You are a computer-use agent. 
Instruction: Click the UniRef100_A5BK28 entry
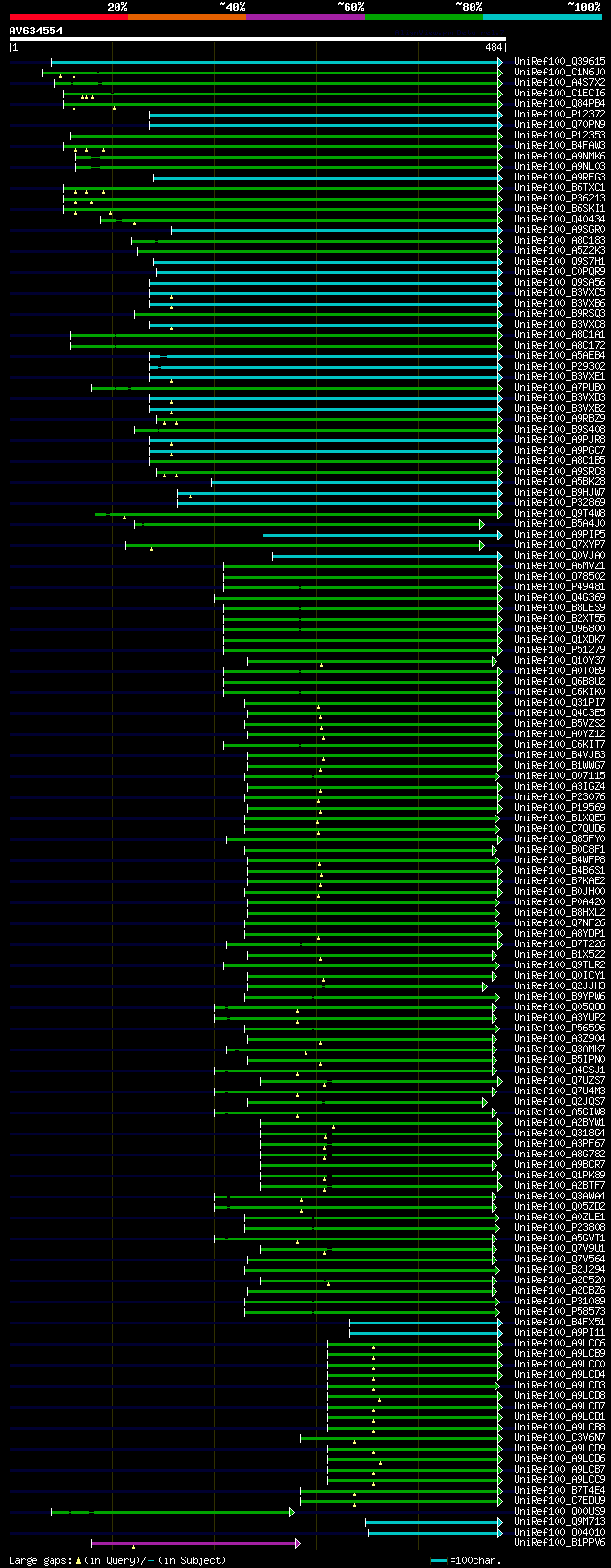559,481
